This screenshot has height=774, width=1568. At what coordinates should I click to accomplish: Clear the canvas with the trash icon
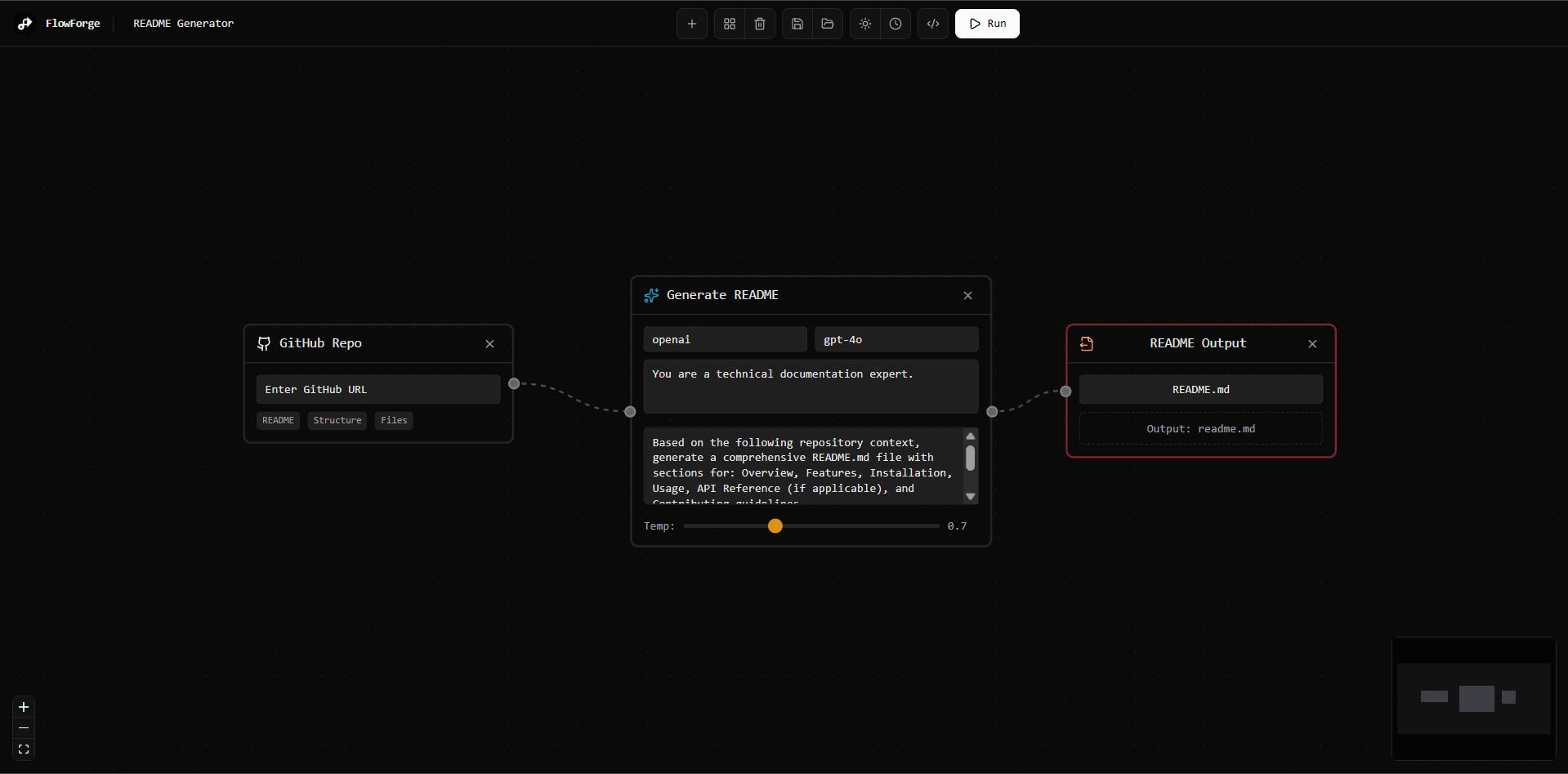759,24
